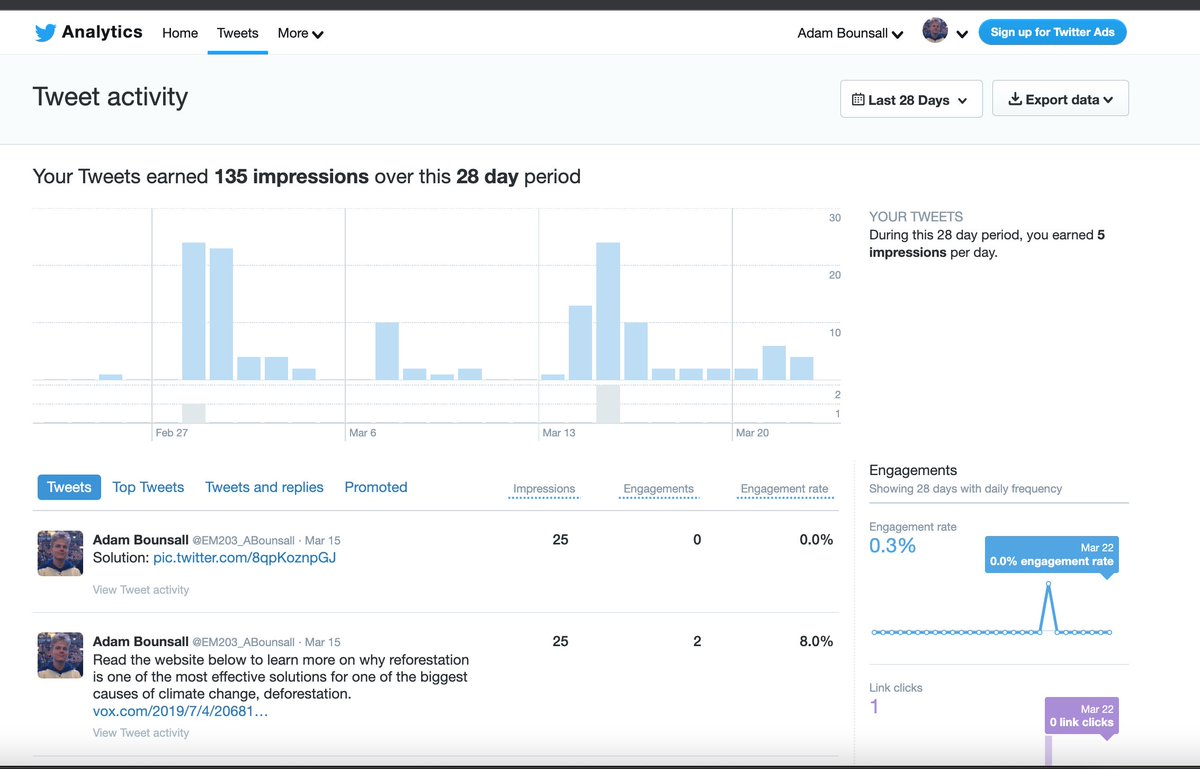Click the Tweet activity page heading
Screen dimensions: 1200x769
tap(110, 97)
